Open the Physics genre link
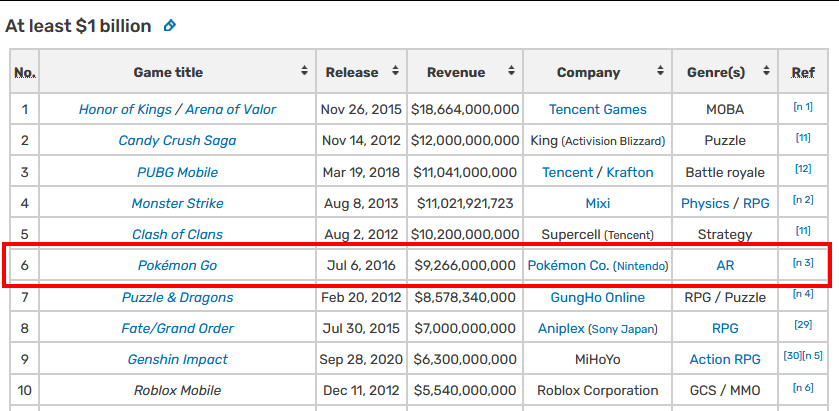The width and height of the screenshot is (839, 411). (705, 203)
